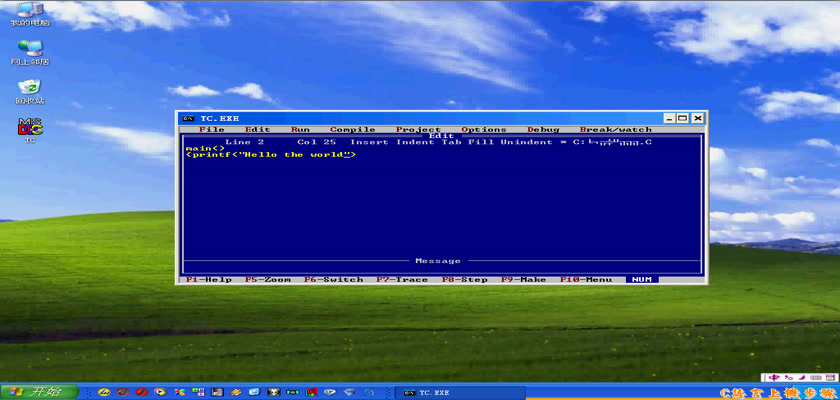Click the 'Line 2' status indicator
840x400 pixels.
click(244, 142)
